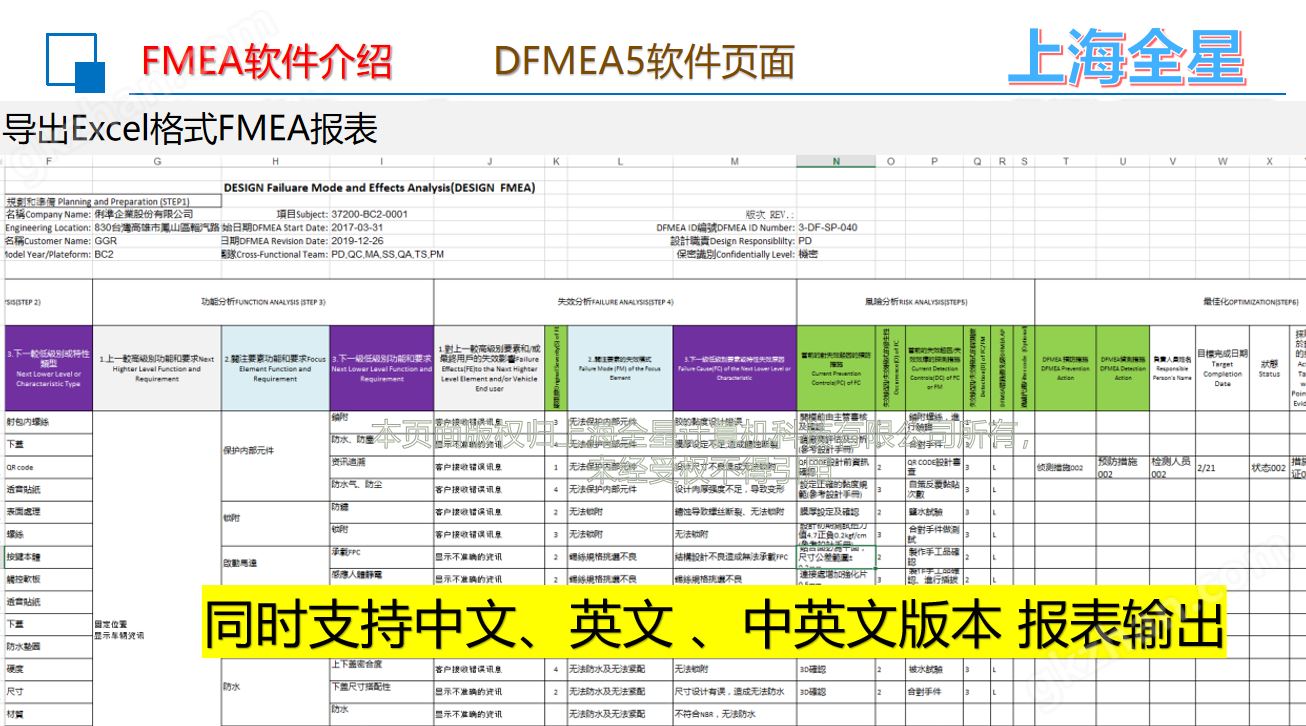
Task: Select Failure Mode (FM) of Focus Element header
Action: [620, 367]
